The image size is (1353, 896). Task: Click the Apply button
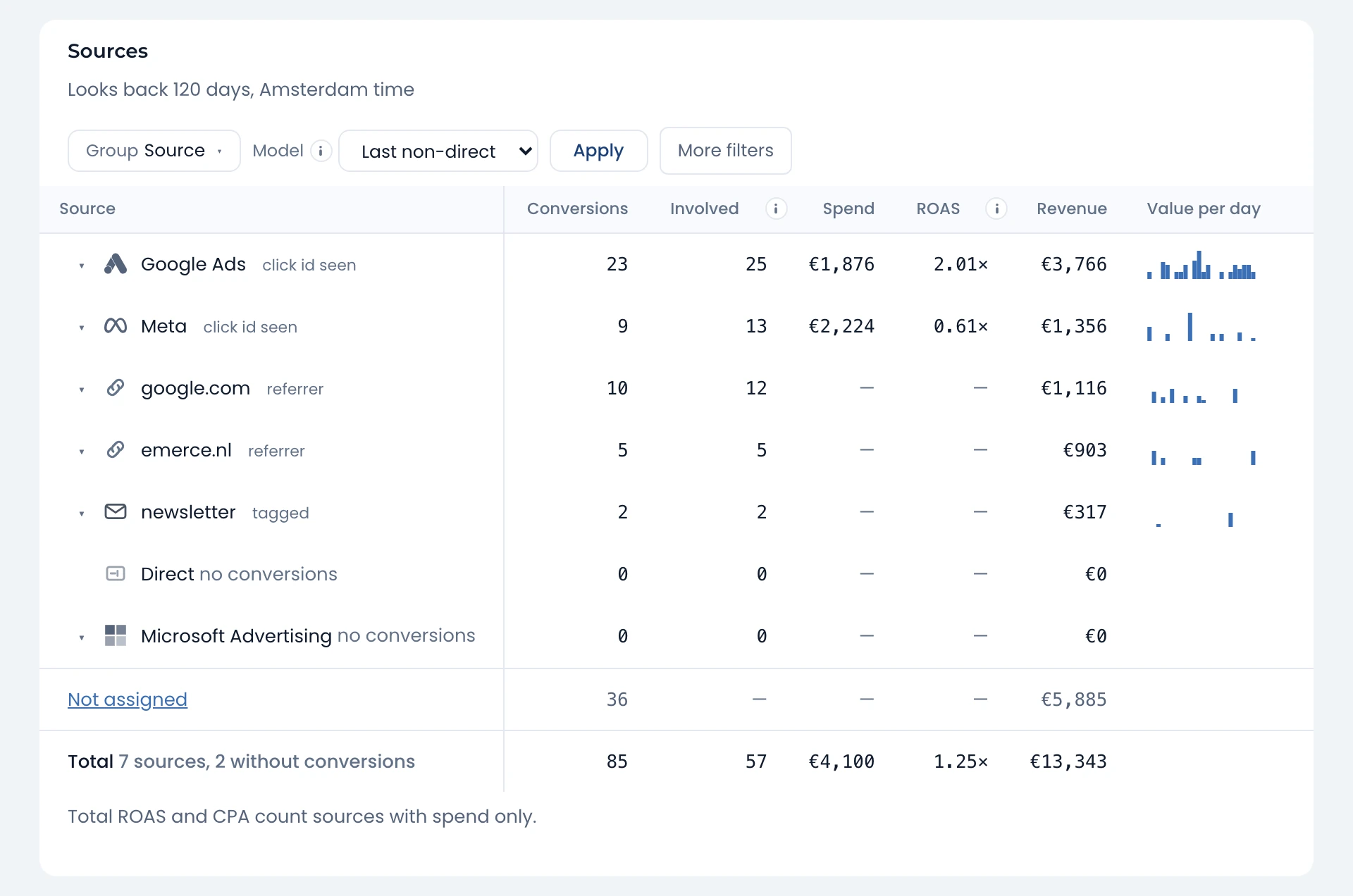point(598,151)
